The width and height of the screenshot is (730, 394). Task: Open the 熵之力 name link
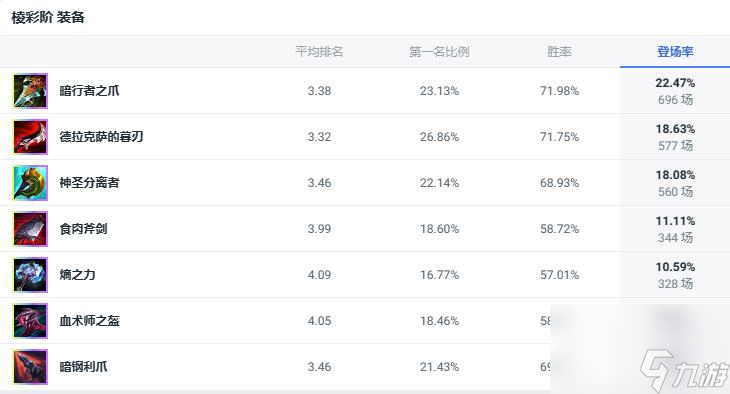point(77,275)
